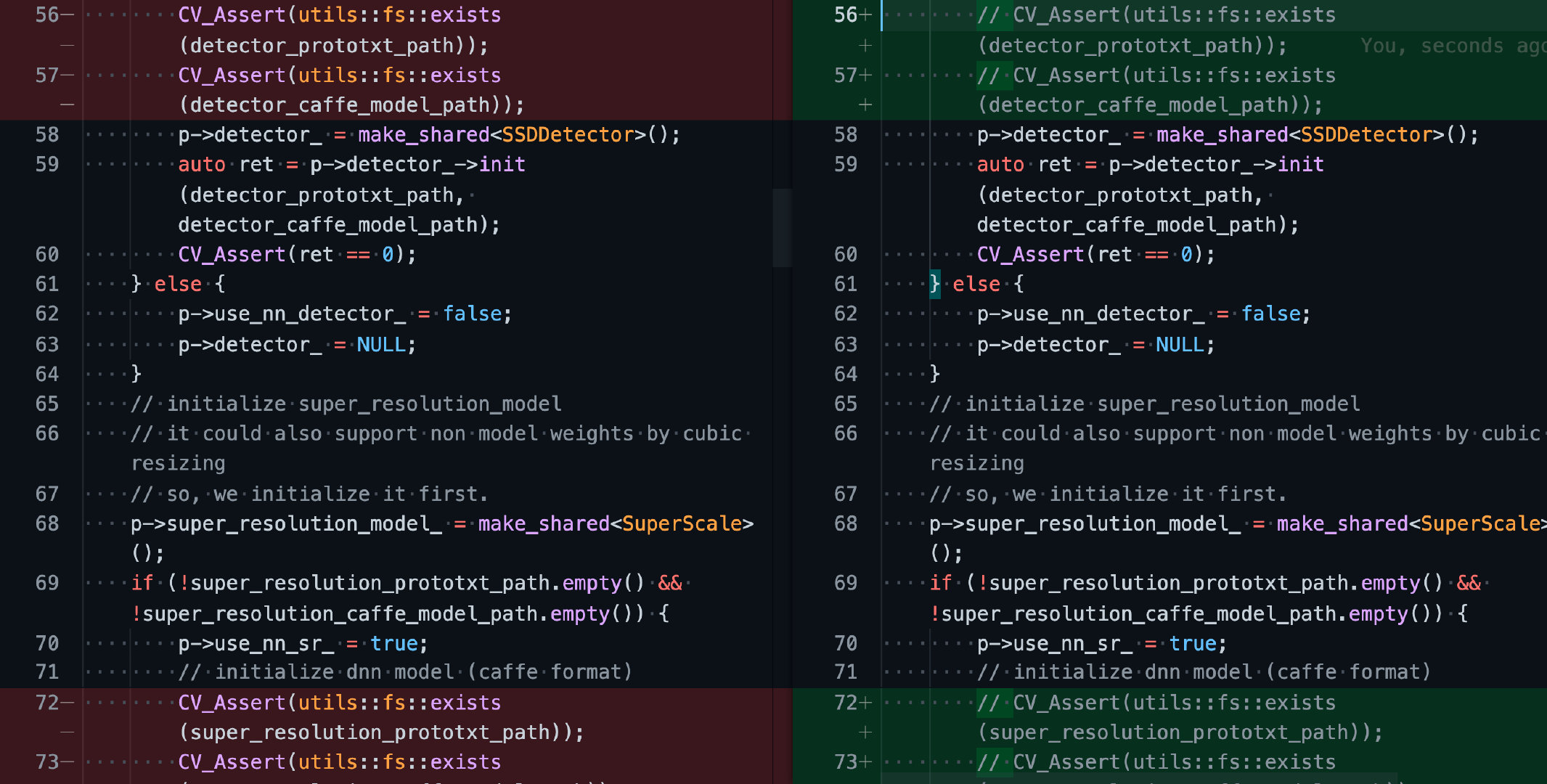Click the 'else' keyword in the left pane

pos(178,284)
